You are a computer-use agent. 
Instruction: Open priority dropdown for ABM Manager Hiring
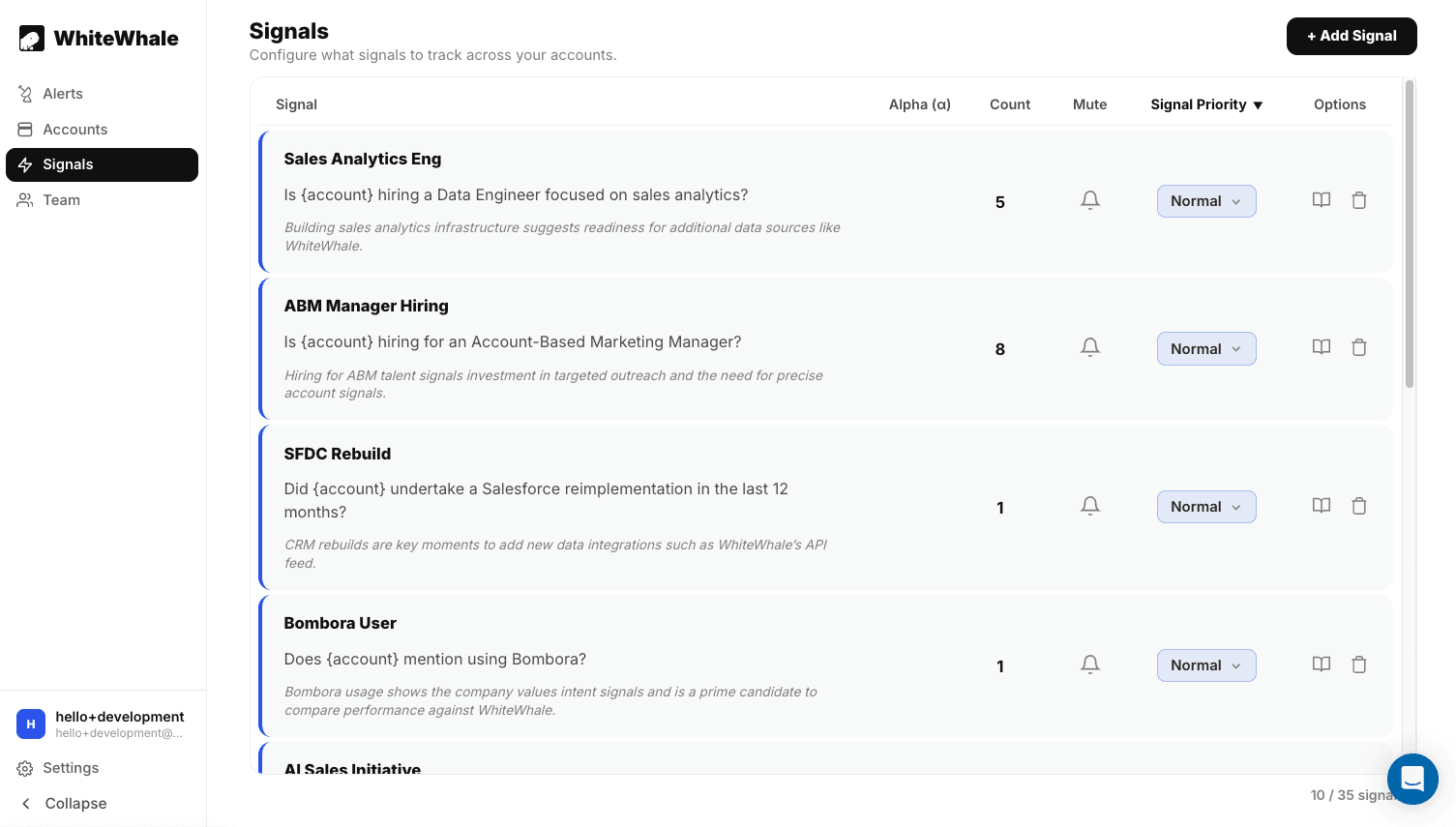(x=1206, y=349)
